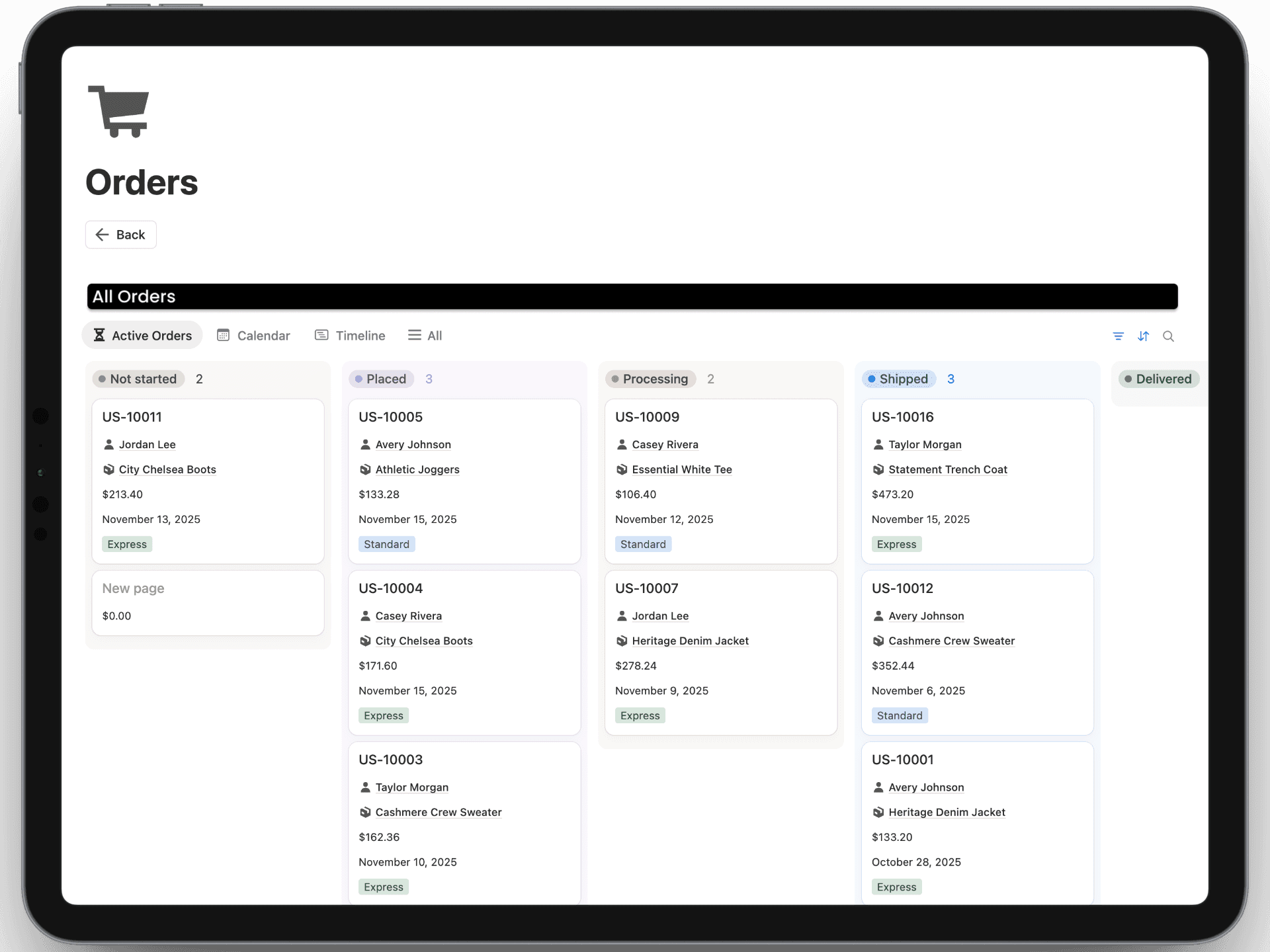Click the sort arrows icon
The width and height of the screenshot is (1270, 952).
click(x=1143, y=337)
